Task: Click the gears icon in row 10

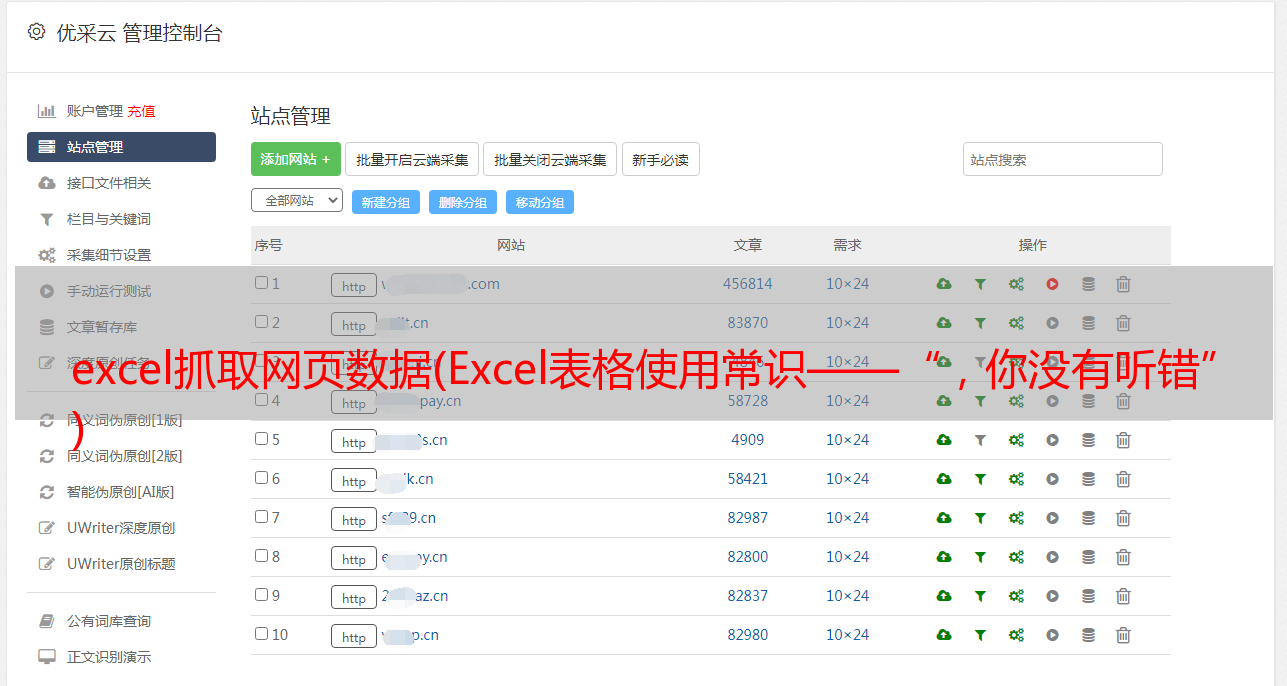Action: 1016,635
